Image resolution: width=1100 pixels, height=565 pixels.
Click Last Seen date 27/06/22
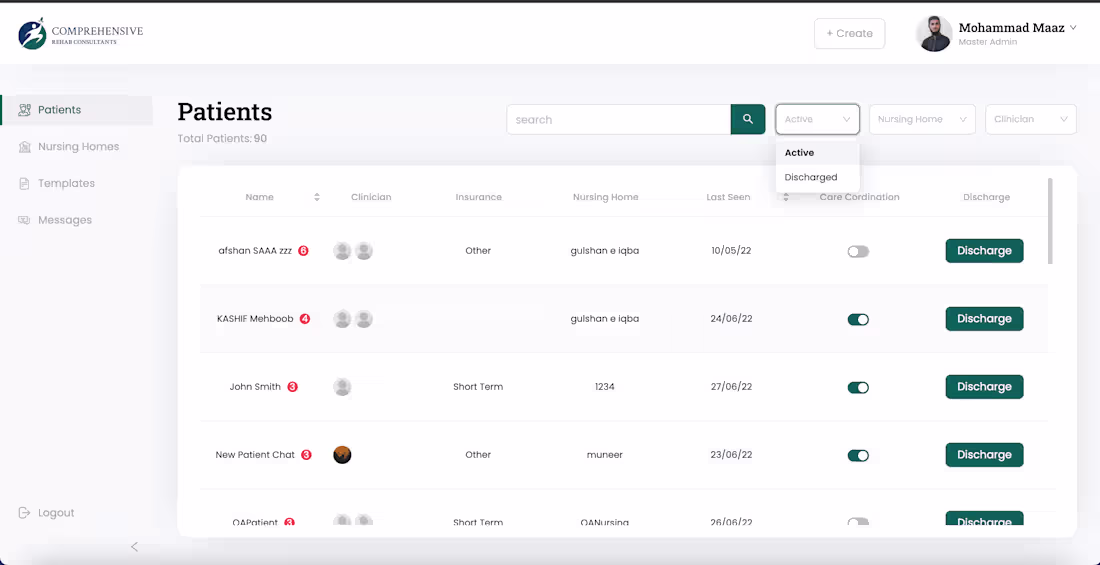[731, 387]
